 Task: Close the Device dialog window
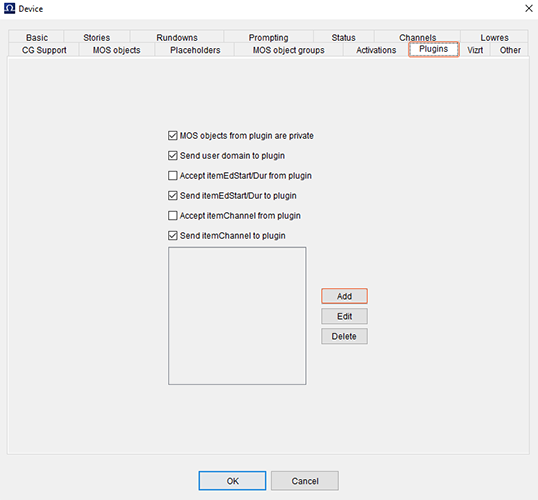click(x=528, y=8)
